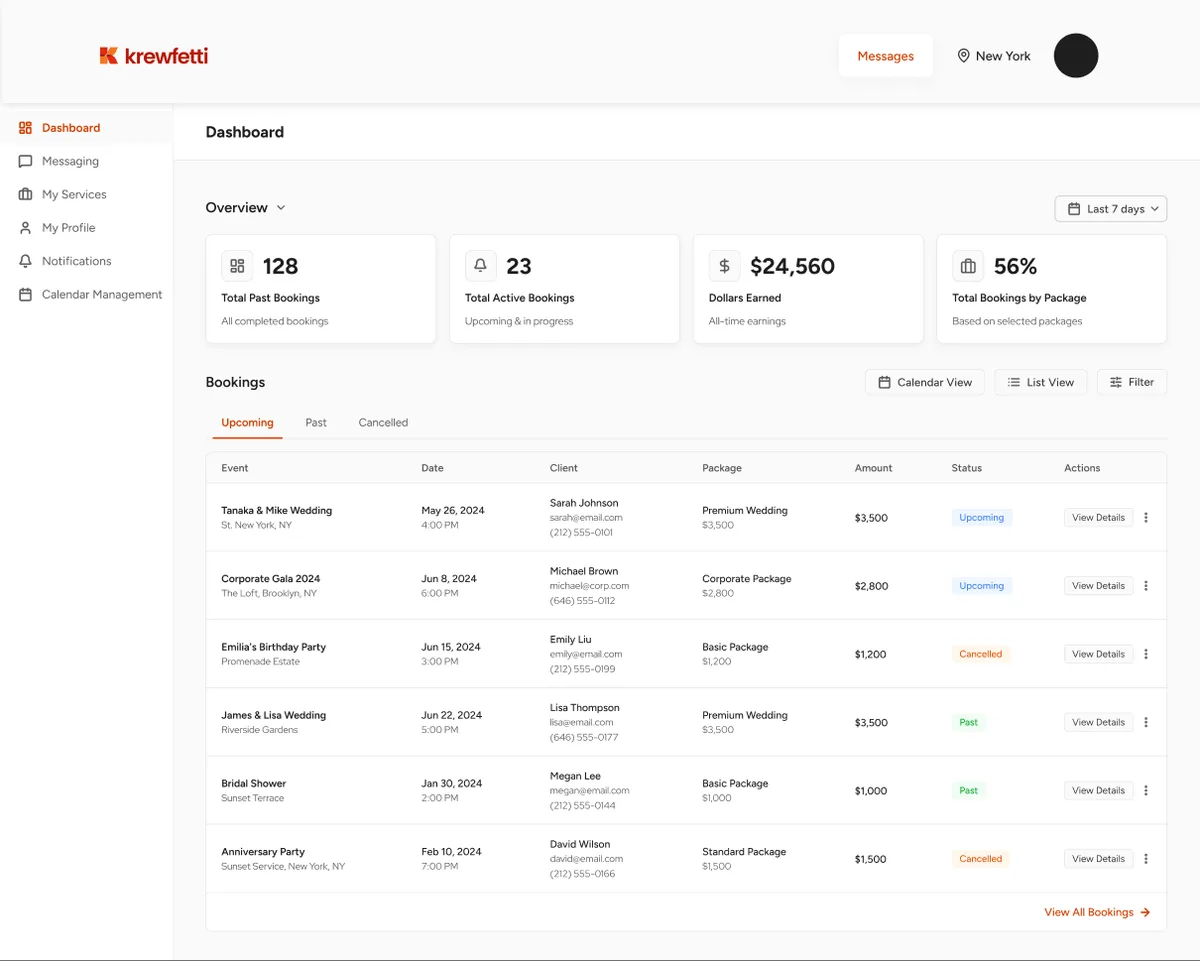Click the Dashboard grid icon in sidebar
Image resolution: width=1200 pixels, height=961 pixels.
click(26, 128)
